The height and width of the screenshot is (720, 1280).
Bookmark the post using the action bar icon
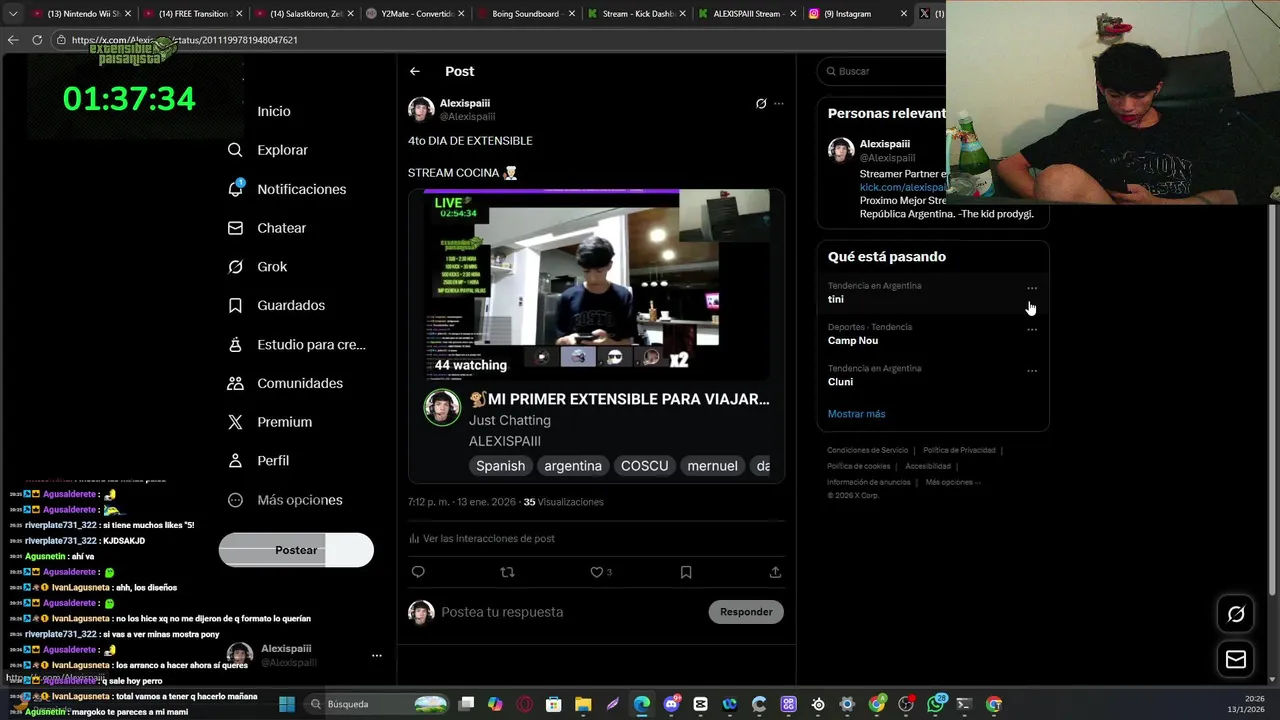686,572
